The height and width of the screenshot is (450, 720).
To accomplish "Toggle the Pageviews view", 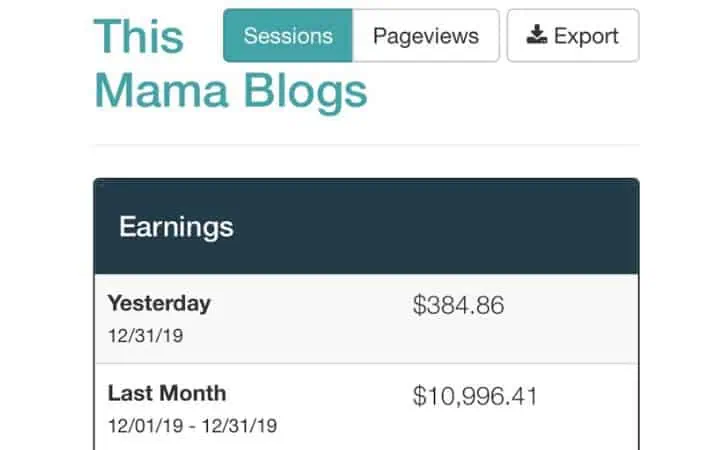I will pos(425,36).
